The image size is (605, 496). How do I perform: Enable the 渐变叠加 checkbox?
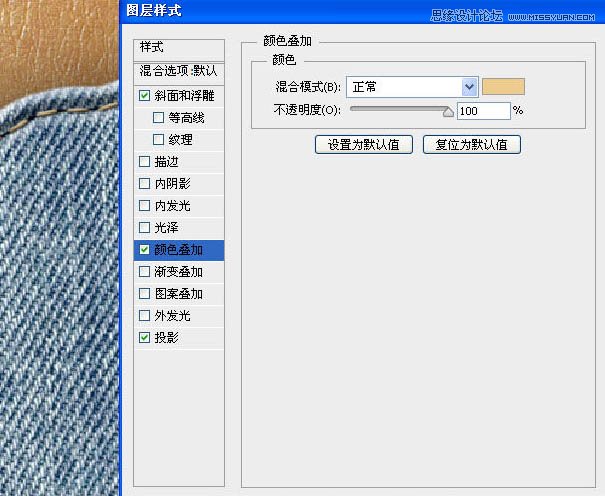[x=144, y=272]
